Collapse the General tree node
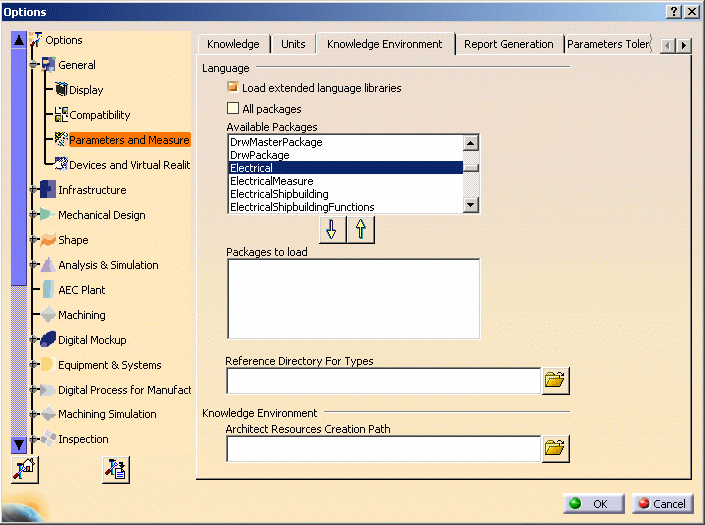Screen dimensions: 705x525 tap(33, 65)
